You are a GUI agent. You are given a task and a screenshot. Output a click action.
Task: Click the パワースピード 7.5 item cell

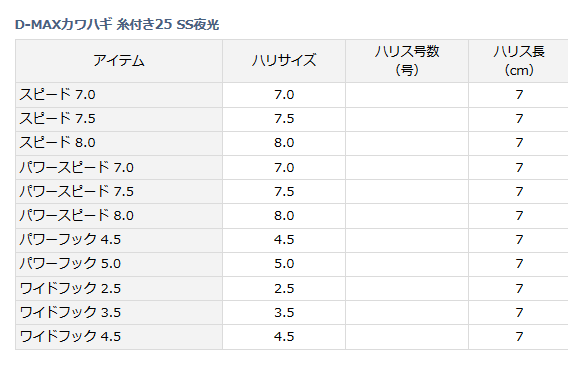[x=119, y=192]
